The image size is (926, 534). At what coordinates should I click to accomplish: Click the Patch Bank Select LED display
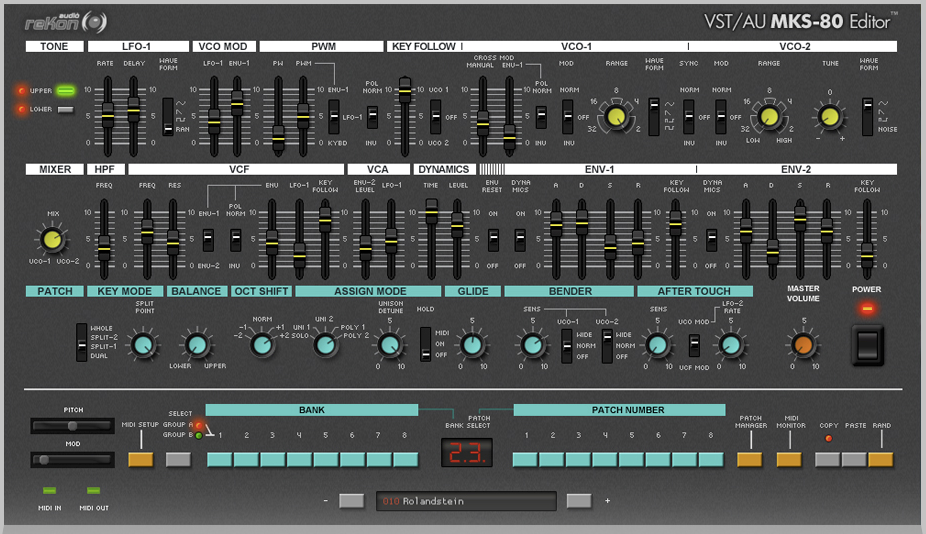pos(467,452)
